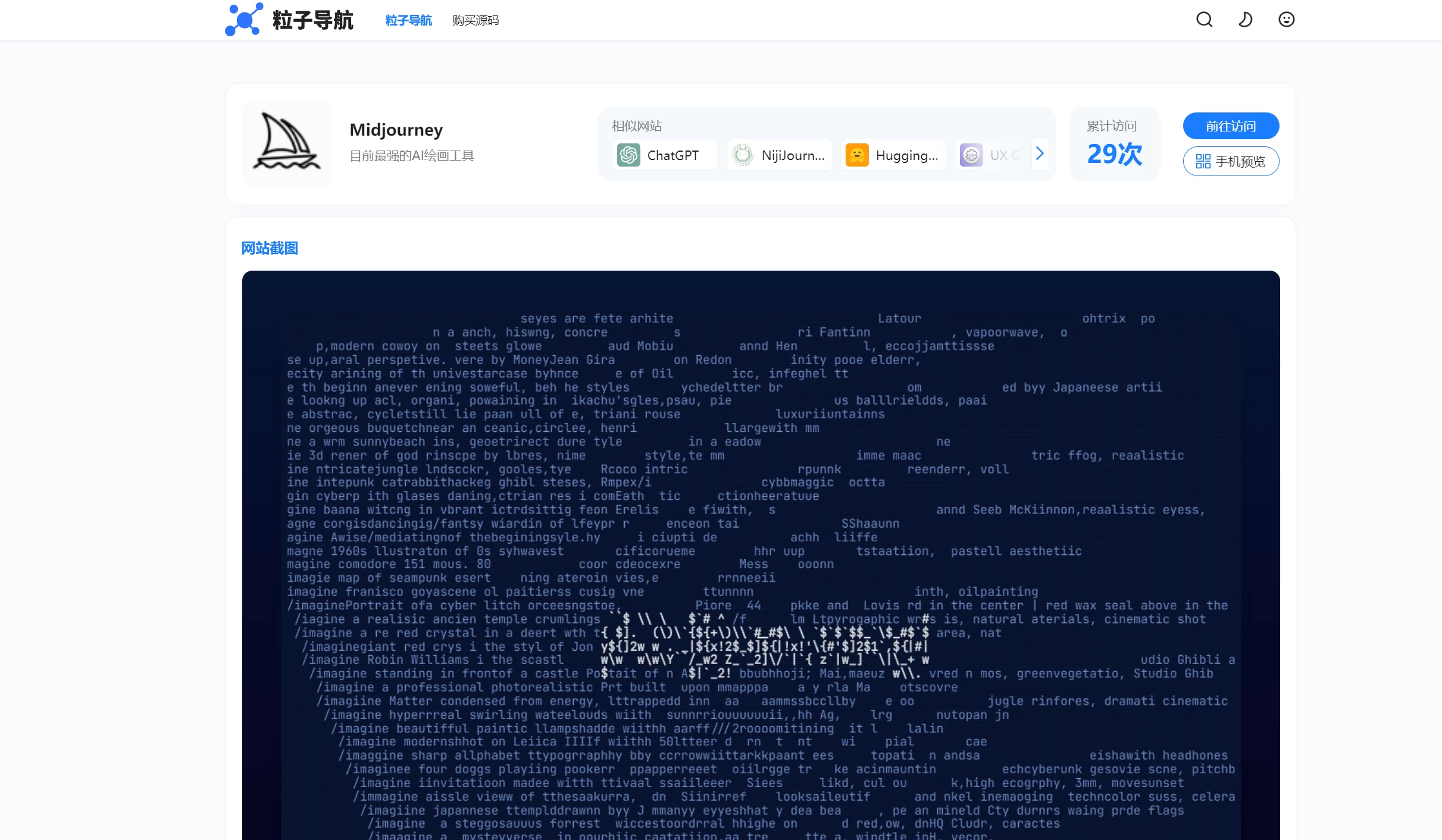Open the ChatGPT similar site card
This screenshot has width=1442, height=840.
click(665, 155)
